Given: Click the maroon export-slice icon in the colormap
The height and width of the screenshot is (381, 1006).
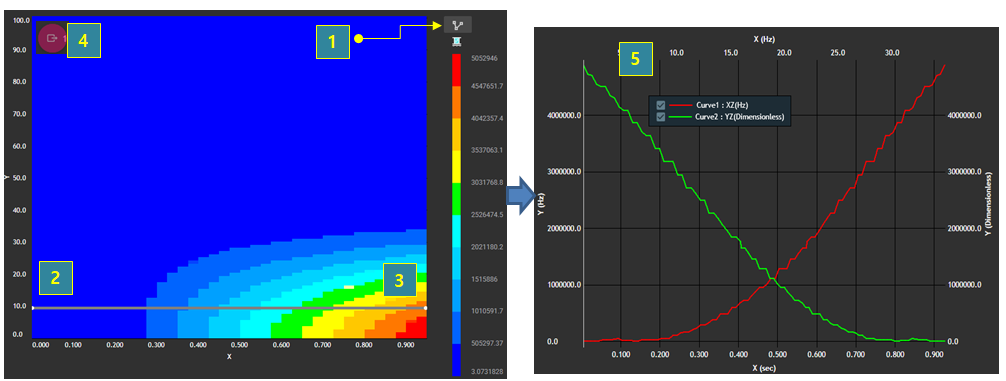Looking at the screenshot, I should (x=52, y=38).
